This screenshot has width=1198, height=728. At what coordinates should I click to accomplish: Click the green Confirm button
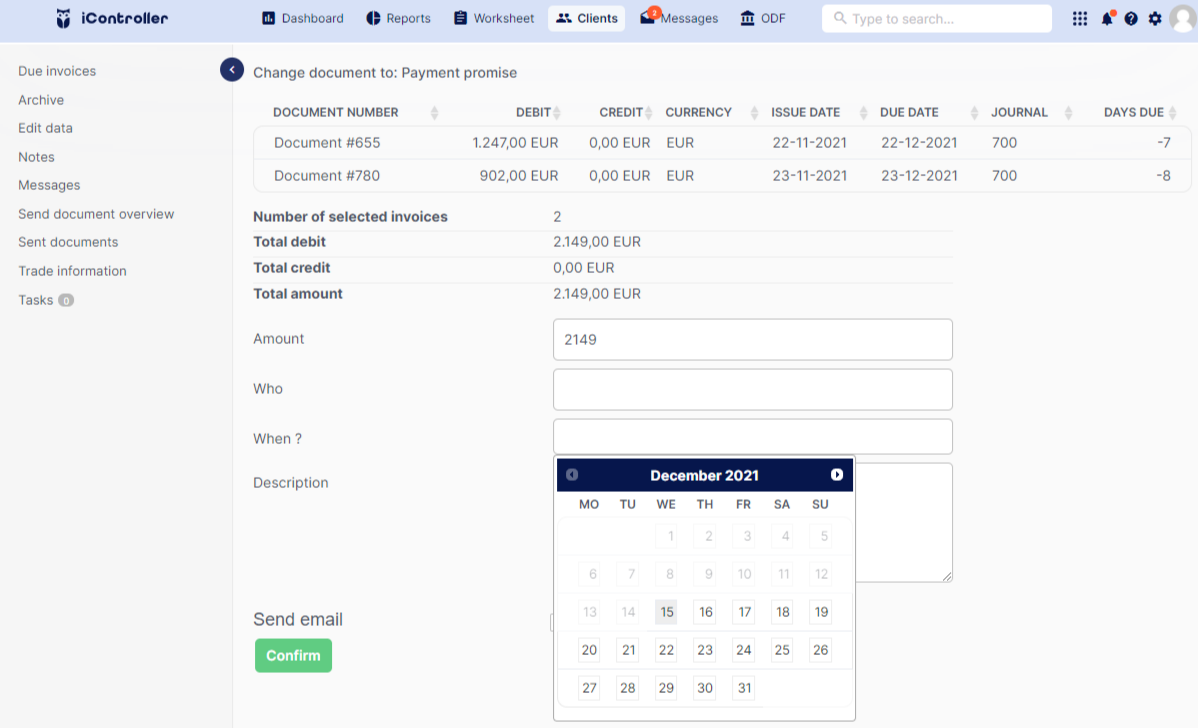tap(293, 655)
